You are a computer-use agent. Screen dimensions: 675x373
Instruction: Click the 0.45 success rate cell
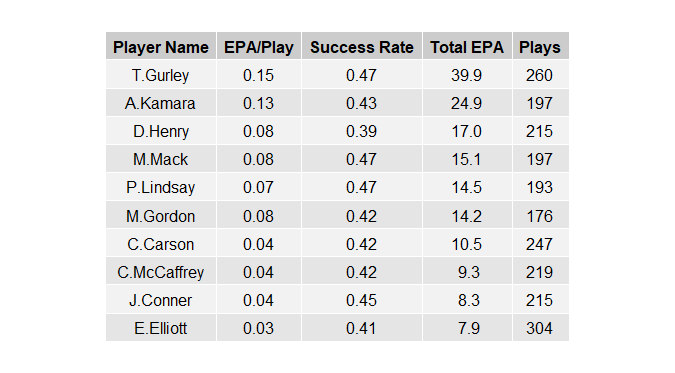(x=362, y=300)
